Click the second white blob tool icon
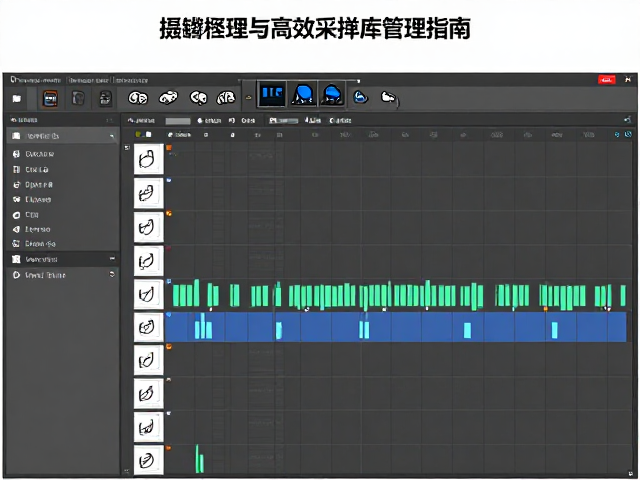 [x=168, y=98]
